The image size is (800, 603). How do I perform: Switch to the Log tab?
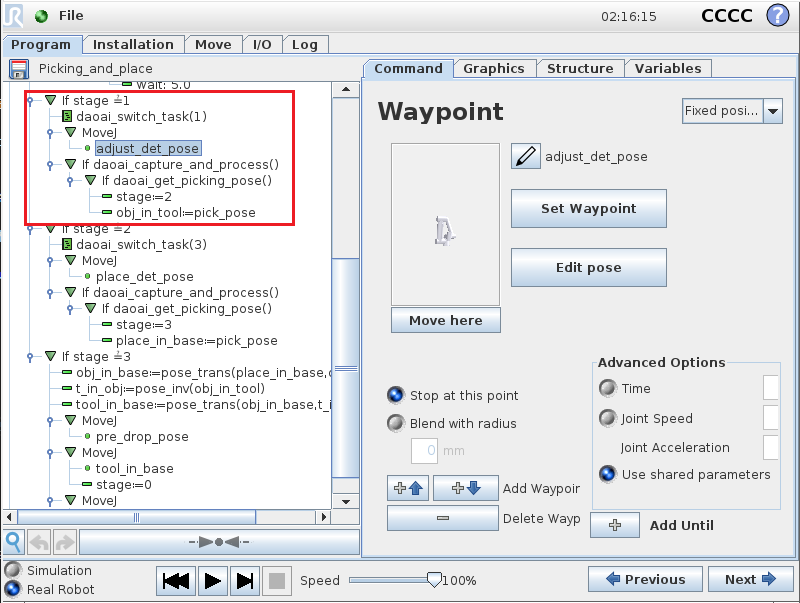(x=305, y=44)
